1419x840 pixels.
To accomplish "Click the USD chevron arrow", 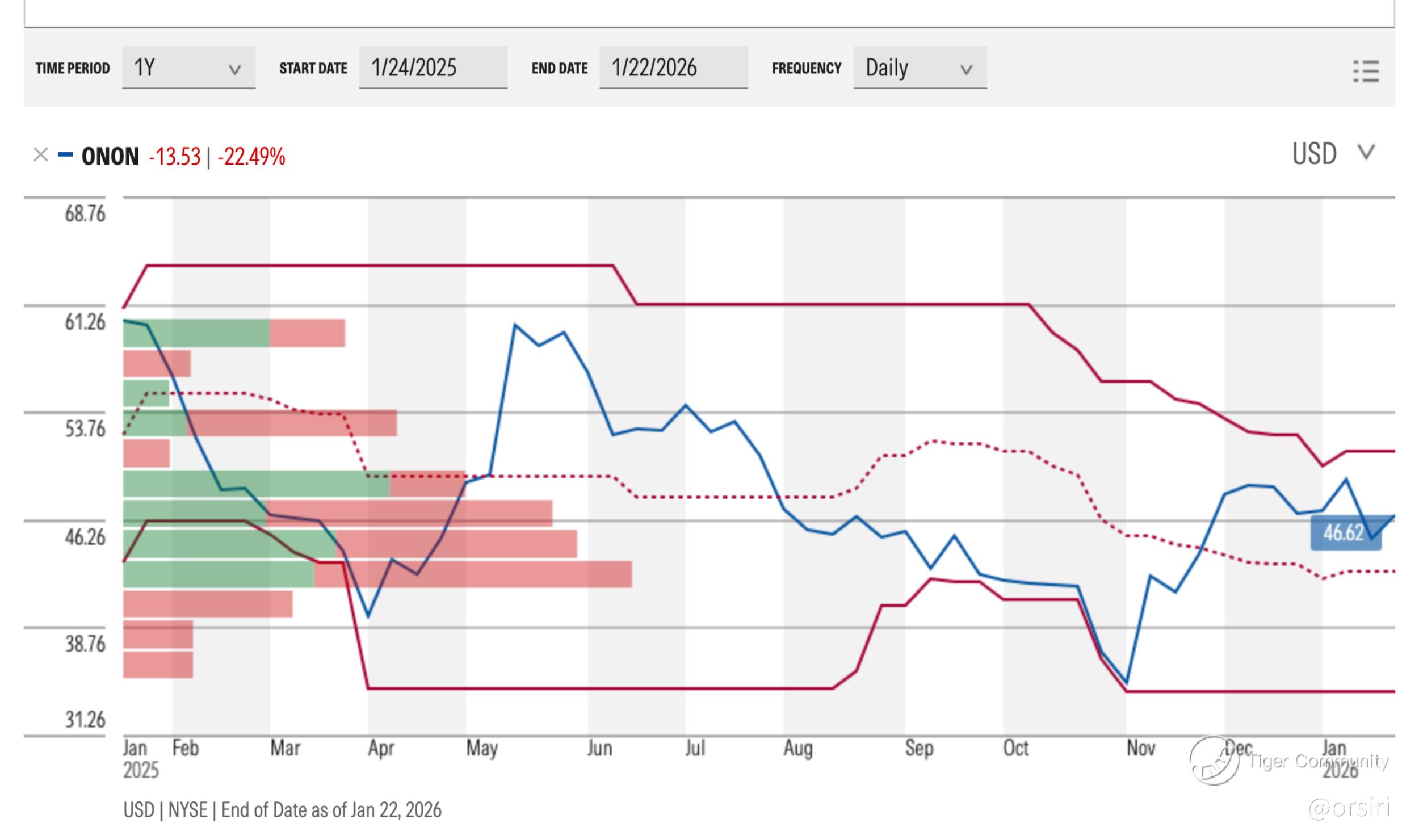I will point(1366,152).
